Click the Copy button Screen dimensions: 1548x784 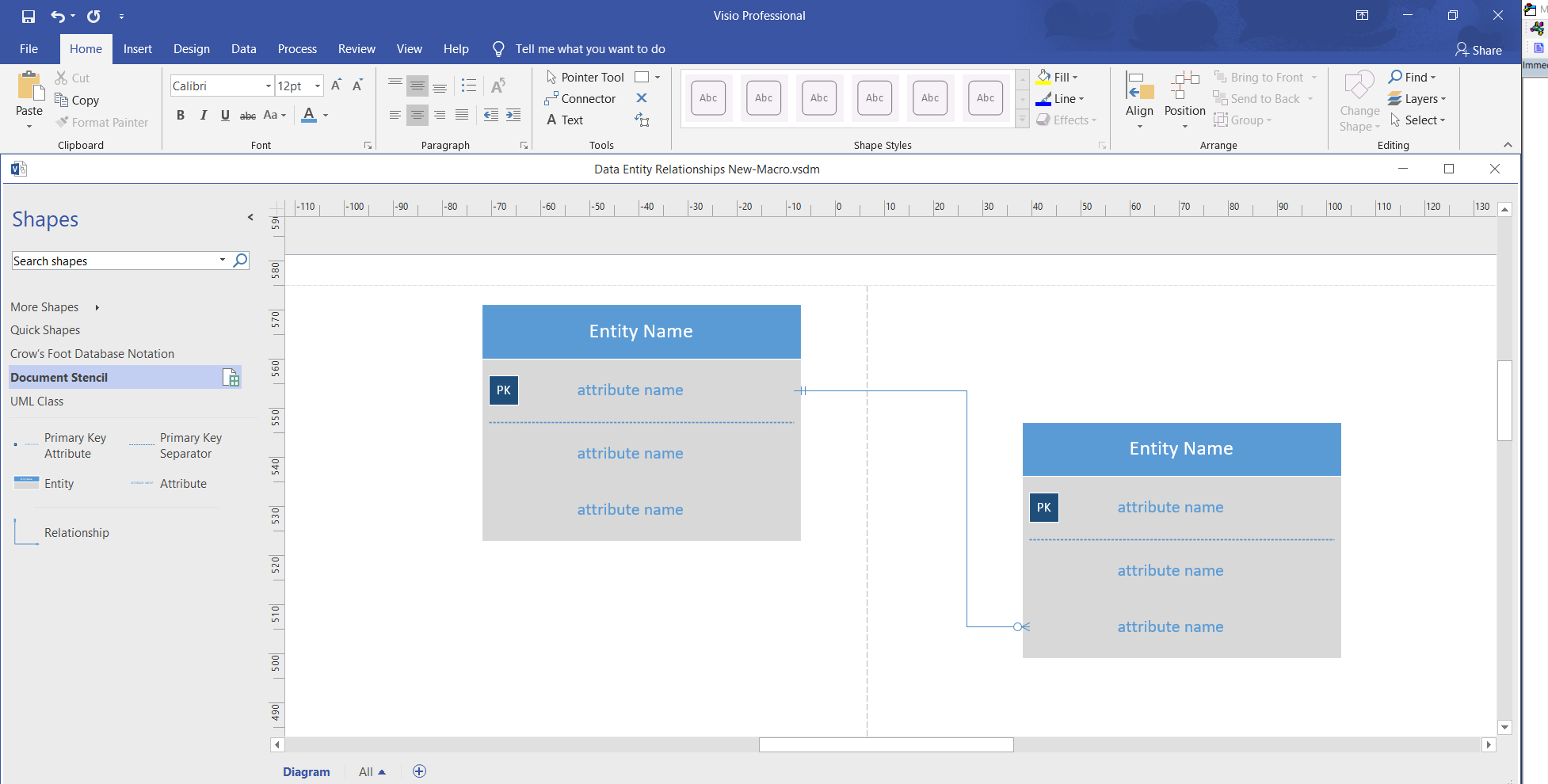(77, 101)
